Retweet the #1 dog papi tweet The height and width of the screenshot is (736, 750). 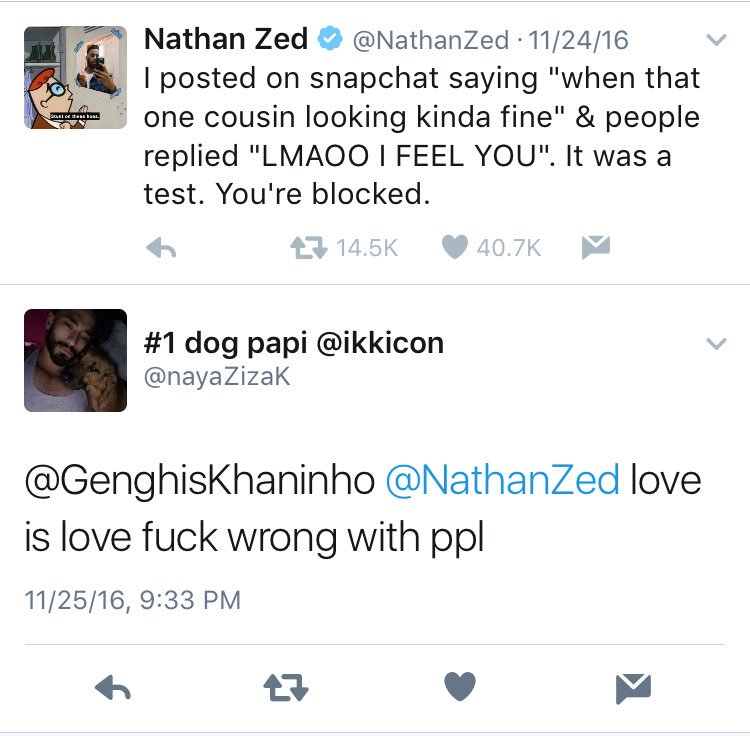(286, 687)
